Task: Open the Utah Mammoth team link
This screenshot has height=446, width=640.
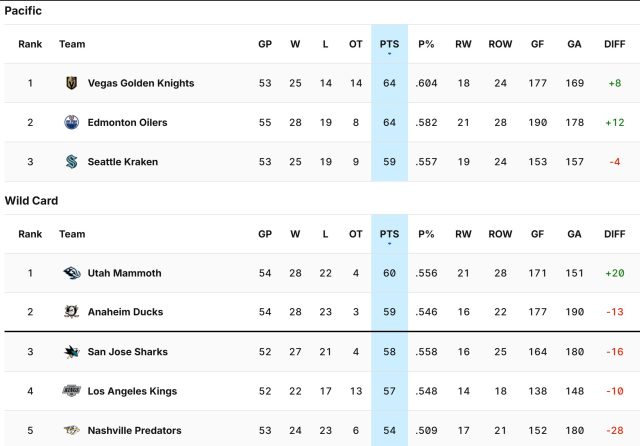Action: pyautogui.click(x=124, y=273)
